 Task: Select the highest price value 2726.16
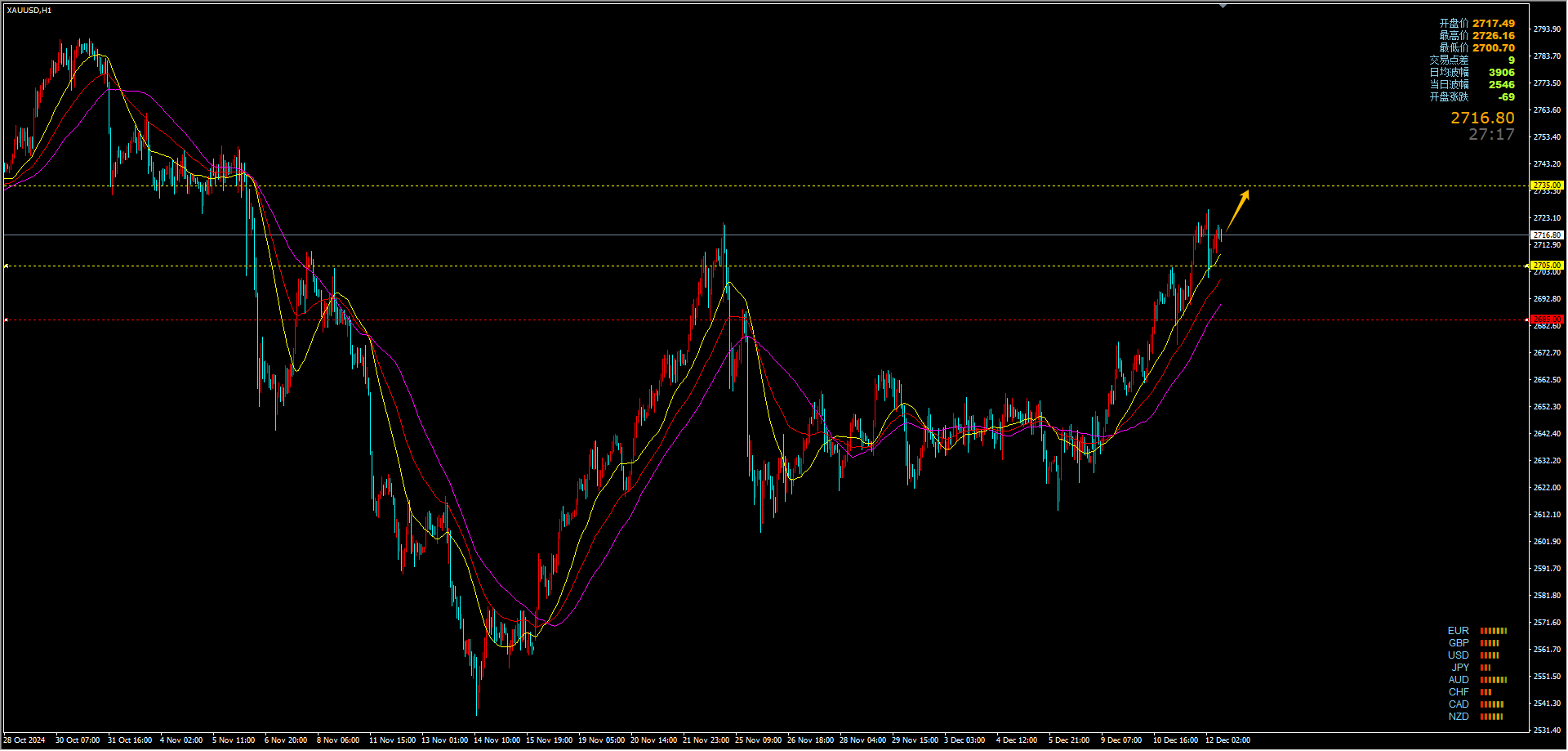[x=1494, y=36]
